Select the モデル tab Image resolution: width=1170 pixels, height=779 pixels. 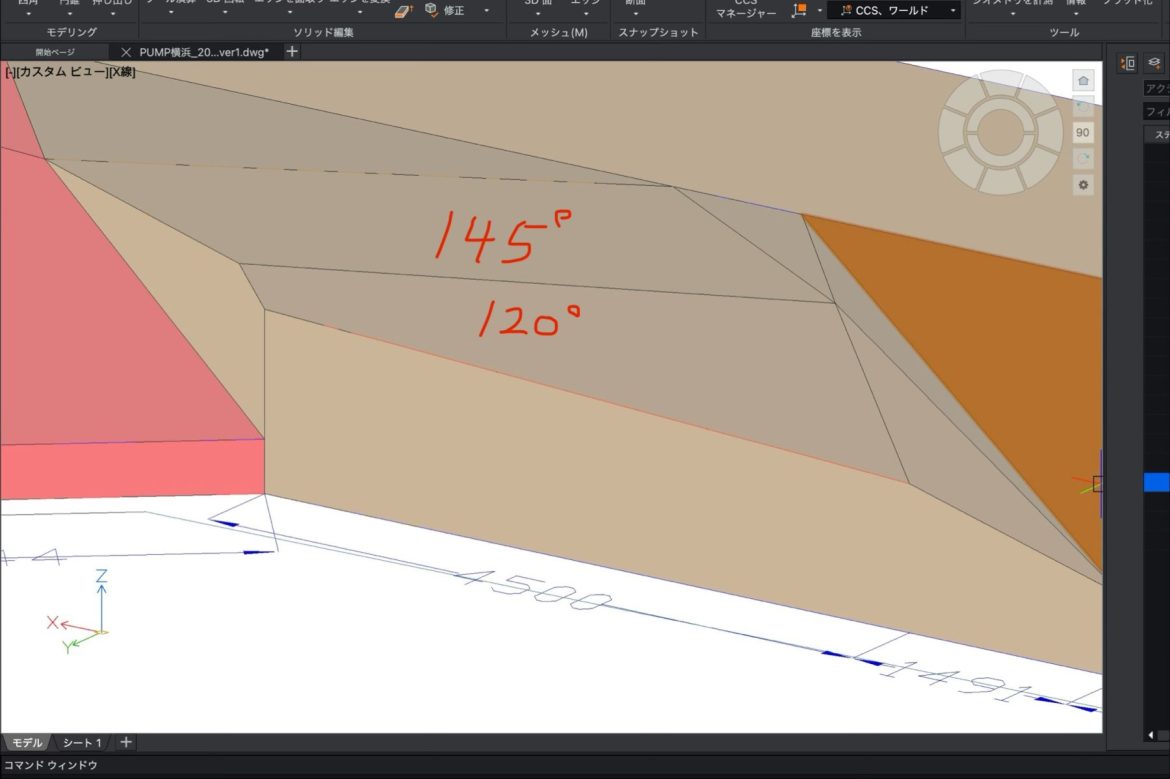(27, 743)
